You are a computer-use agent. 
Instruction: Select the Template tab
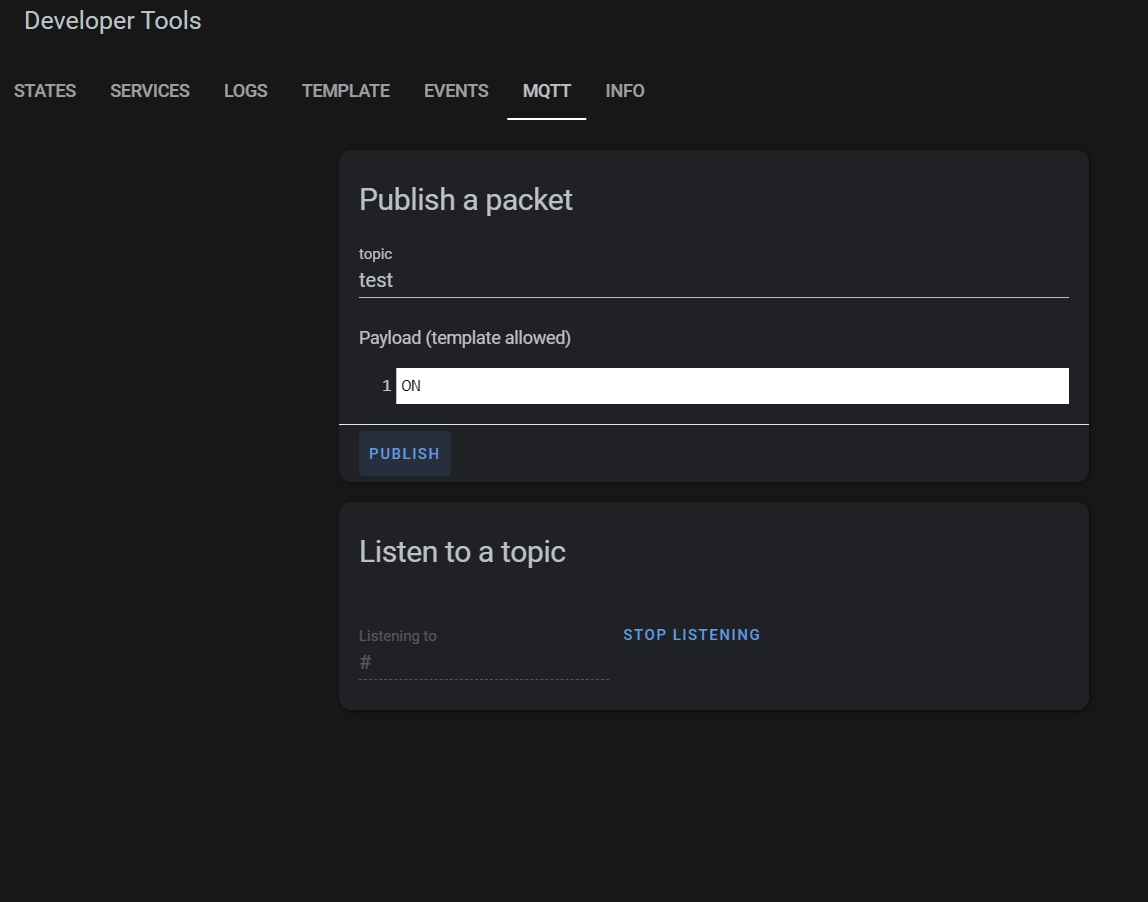click(346, 91)
